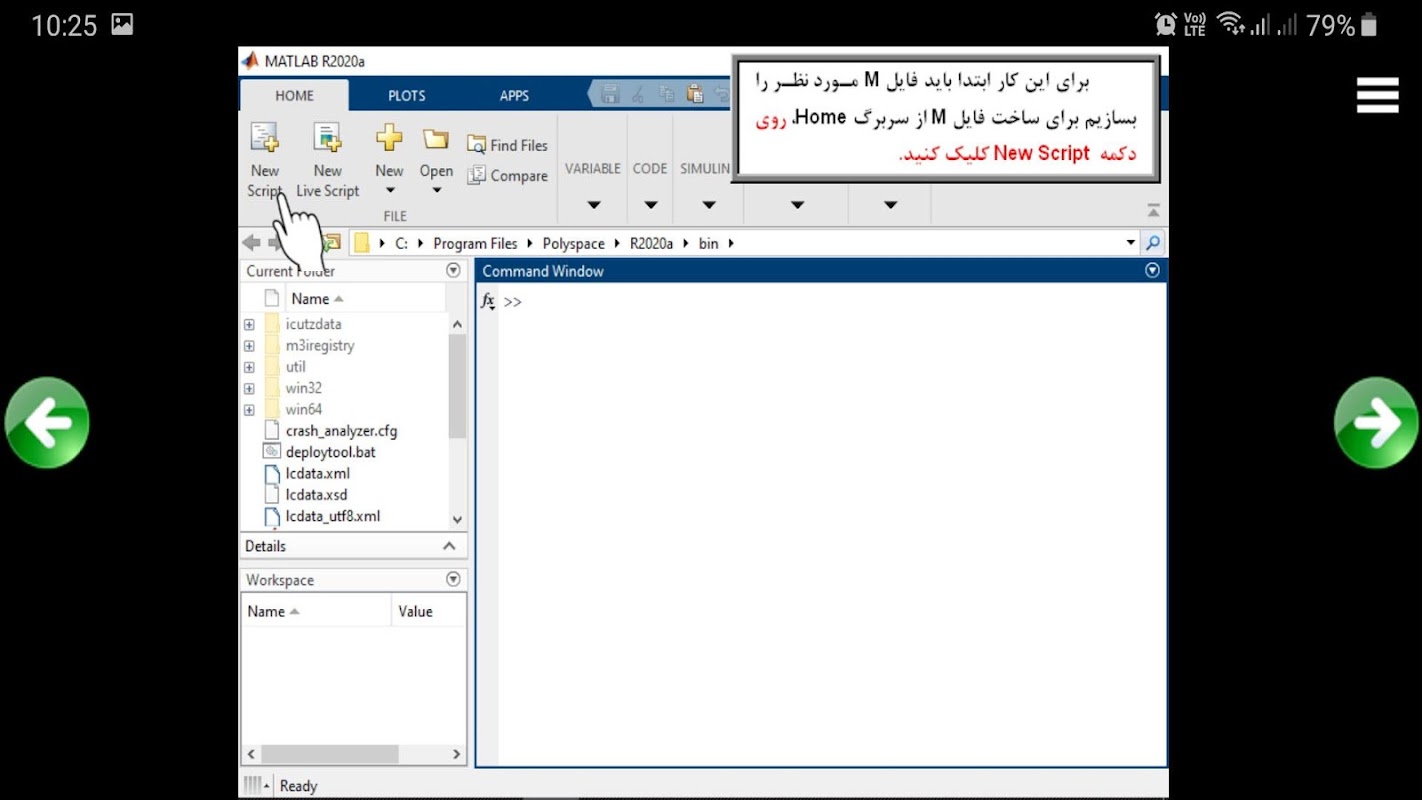
Task: Tap the image notification icon in status bar
Action: point(122,25)
